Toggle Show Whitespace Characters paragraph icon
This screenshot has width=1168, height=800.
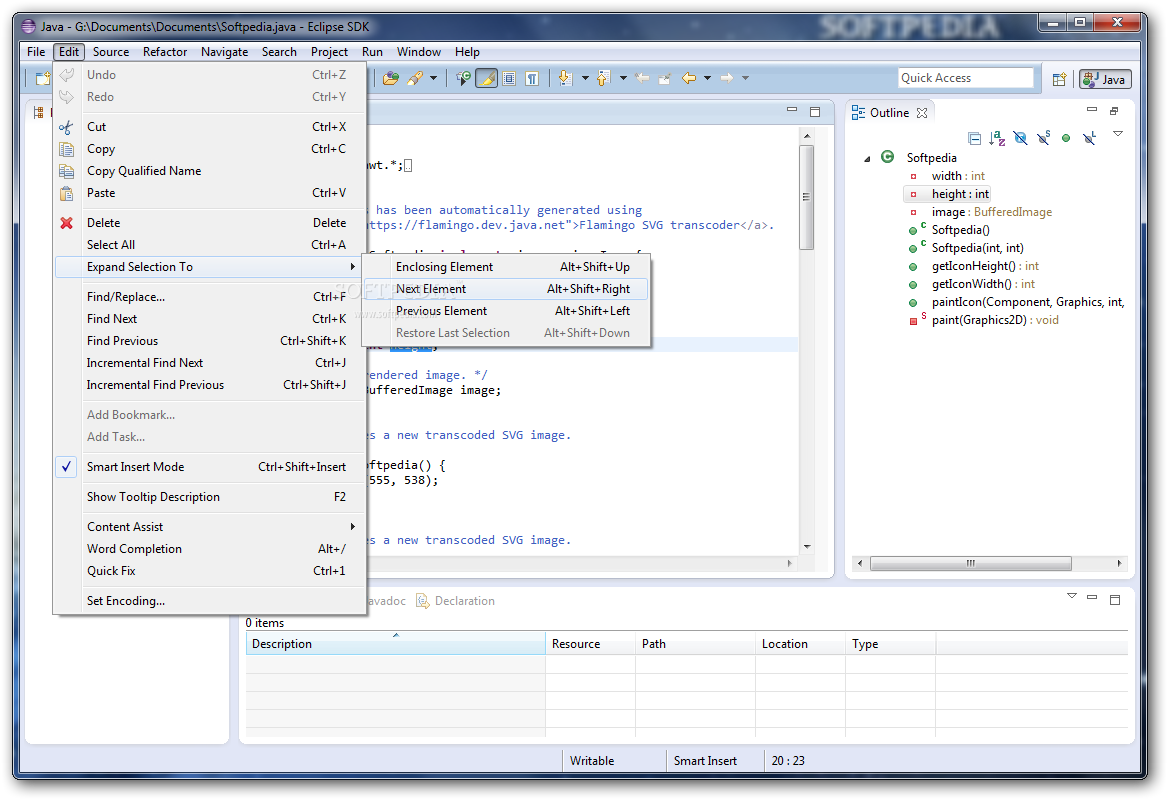532,78
